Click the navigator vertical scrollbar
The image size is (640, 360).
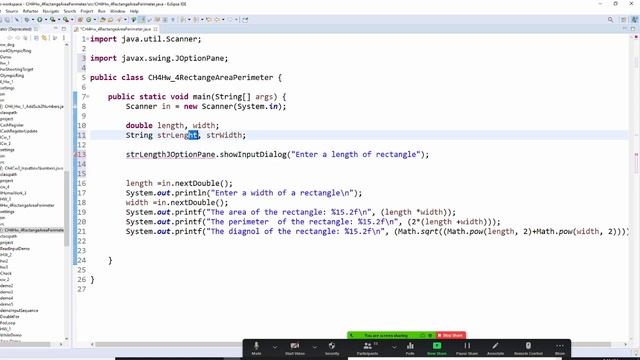tap(67, 208)
